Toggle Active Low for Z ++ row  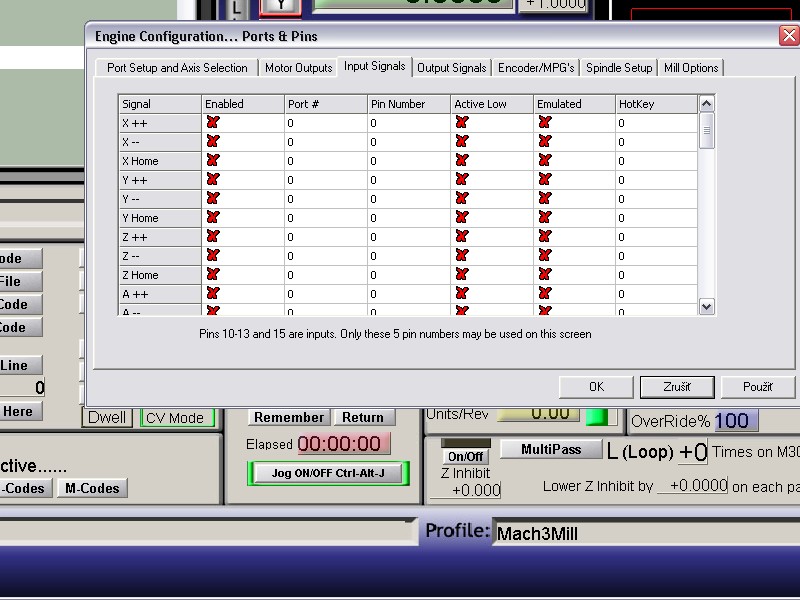tap(462, 237)
